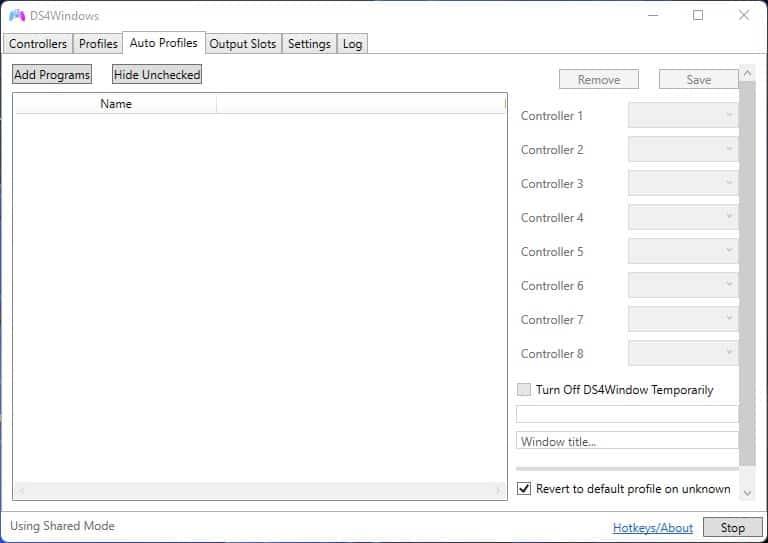
Task: Open the Controller 6 profile dropdown
Action: (x=683, y=285)
